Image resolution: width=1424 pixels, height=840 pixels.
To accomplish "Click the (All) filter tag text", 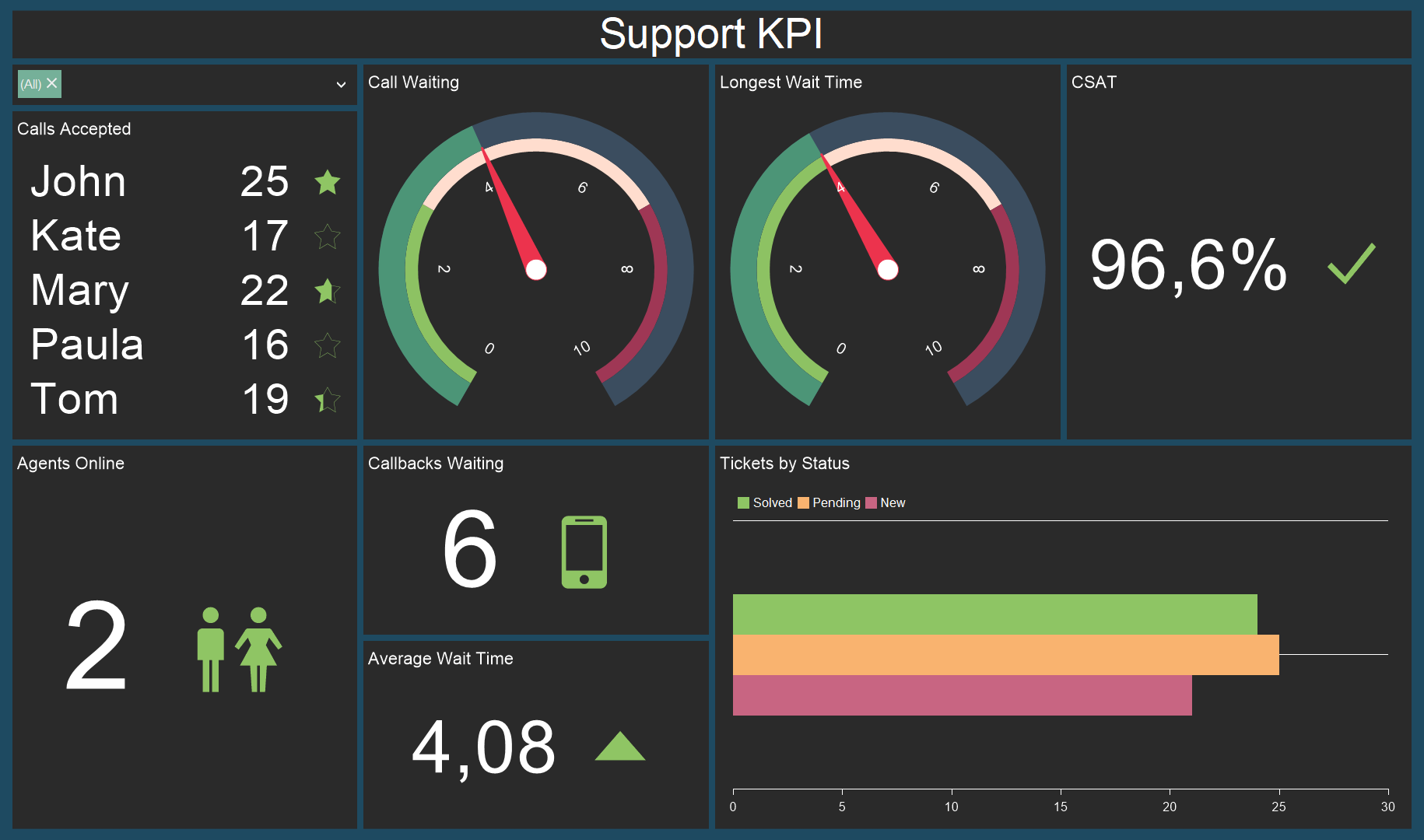I will 31,84.
